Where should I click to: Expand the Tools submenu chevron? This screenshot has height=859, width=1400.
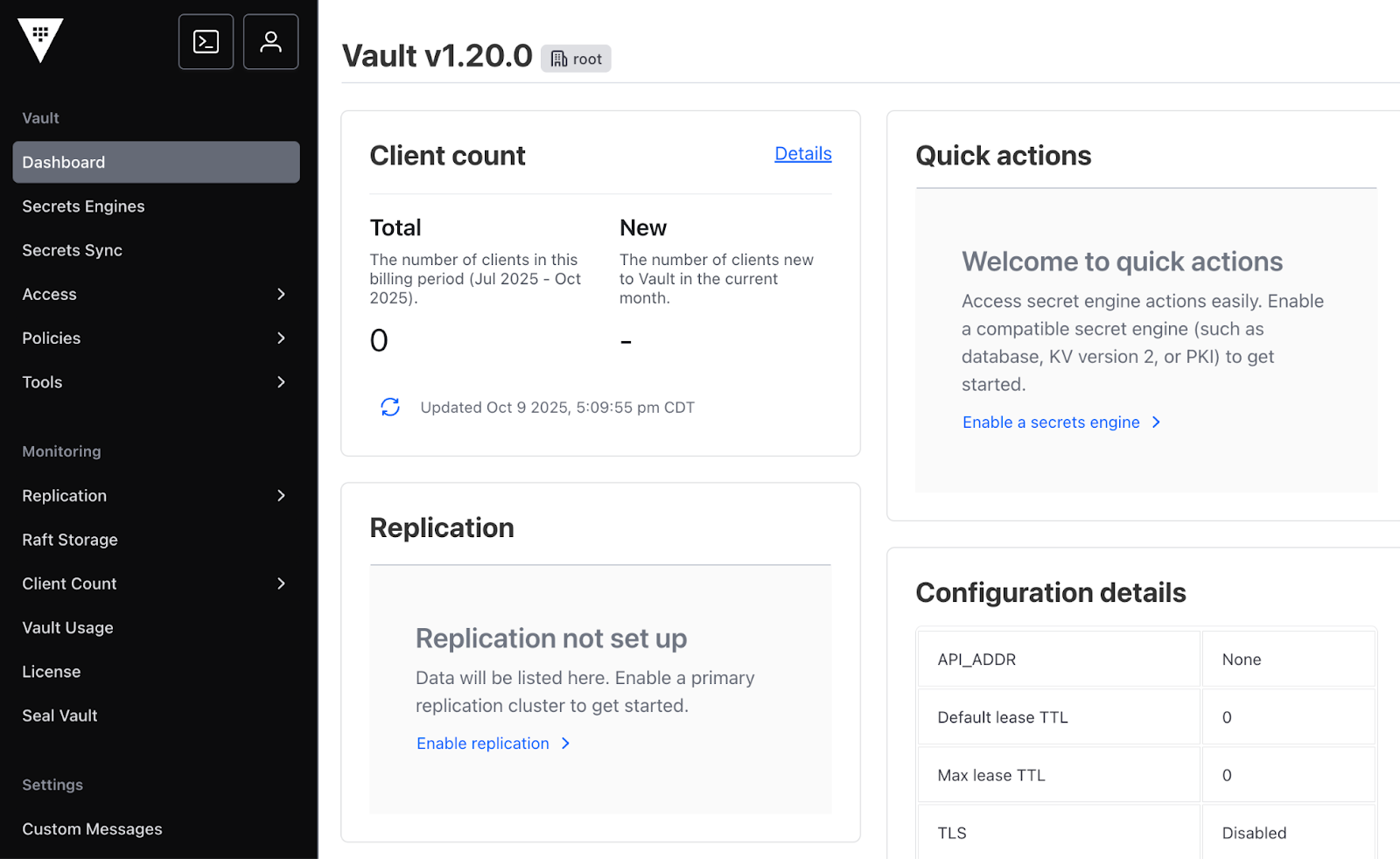[281, 382]
